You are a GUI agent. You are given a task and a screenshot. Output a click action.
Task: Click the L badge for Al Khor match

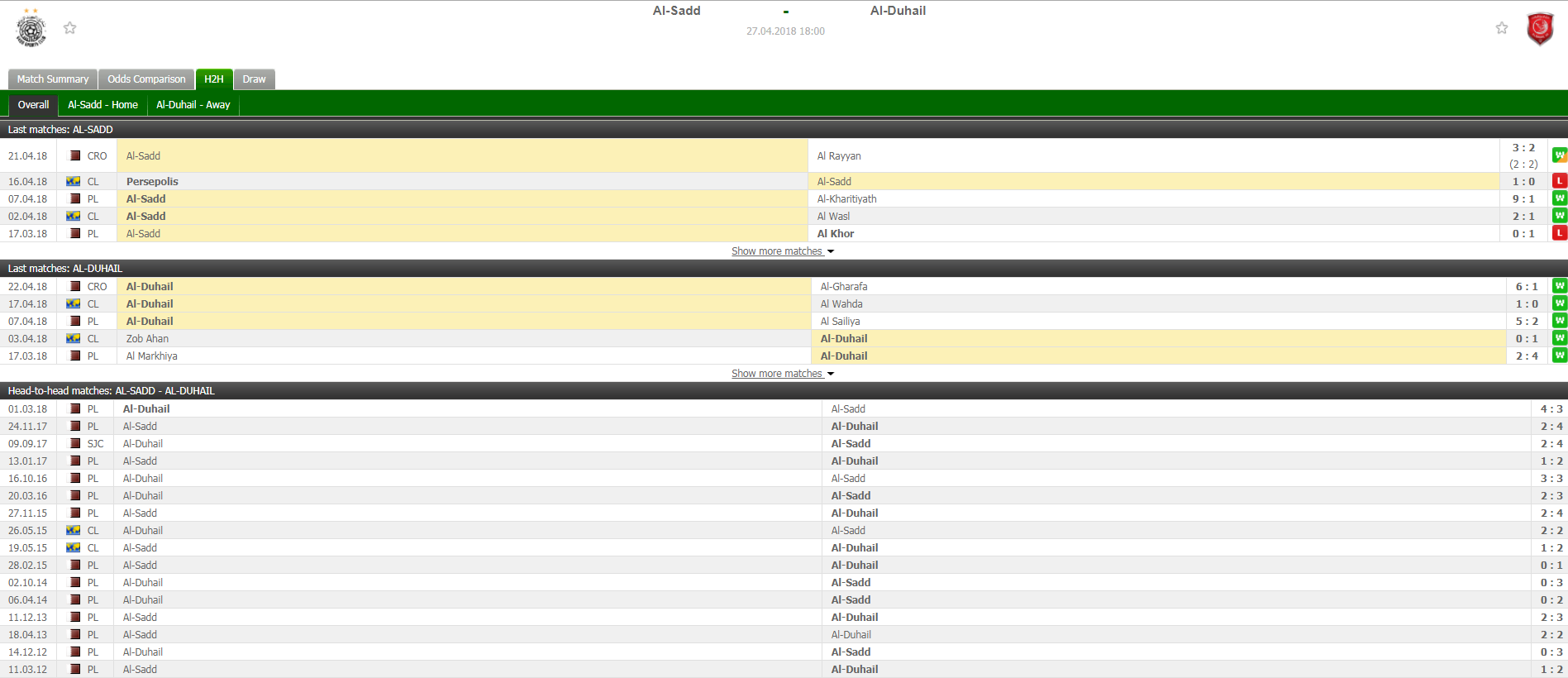[1560, 233]
